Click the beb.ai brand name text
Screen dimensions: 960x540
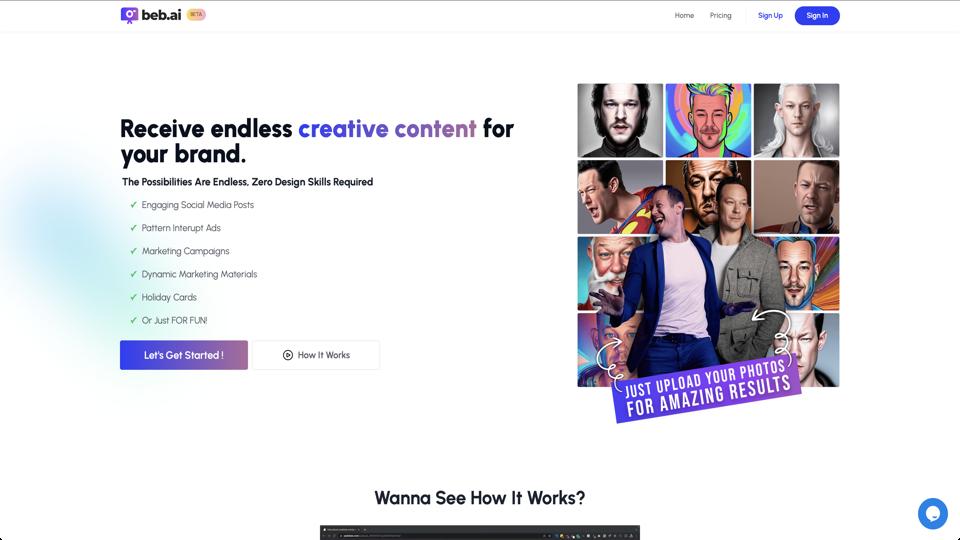pos(161,15)
